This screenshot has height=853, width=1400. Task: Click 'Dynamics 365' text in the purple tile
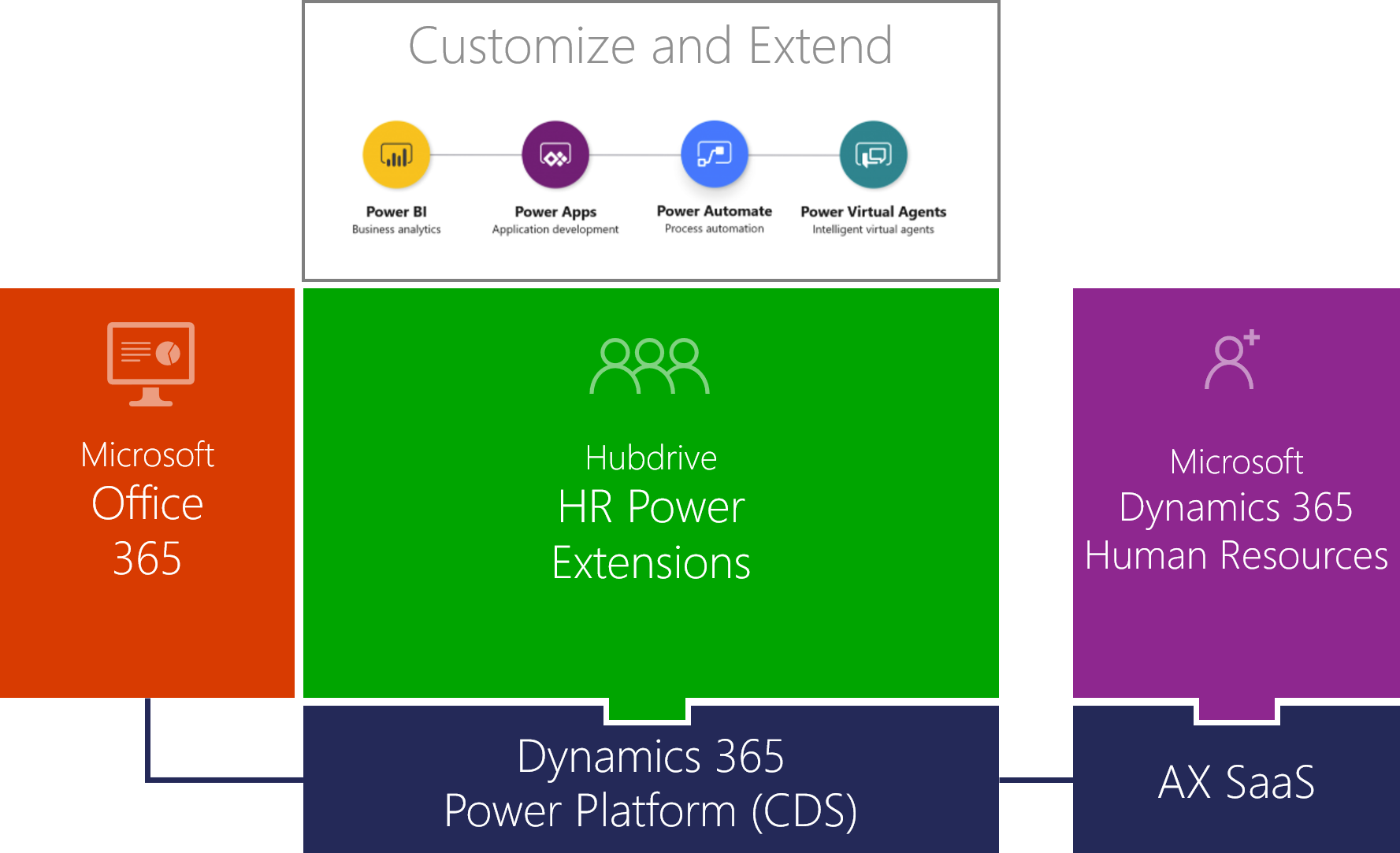point(1236,508)
